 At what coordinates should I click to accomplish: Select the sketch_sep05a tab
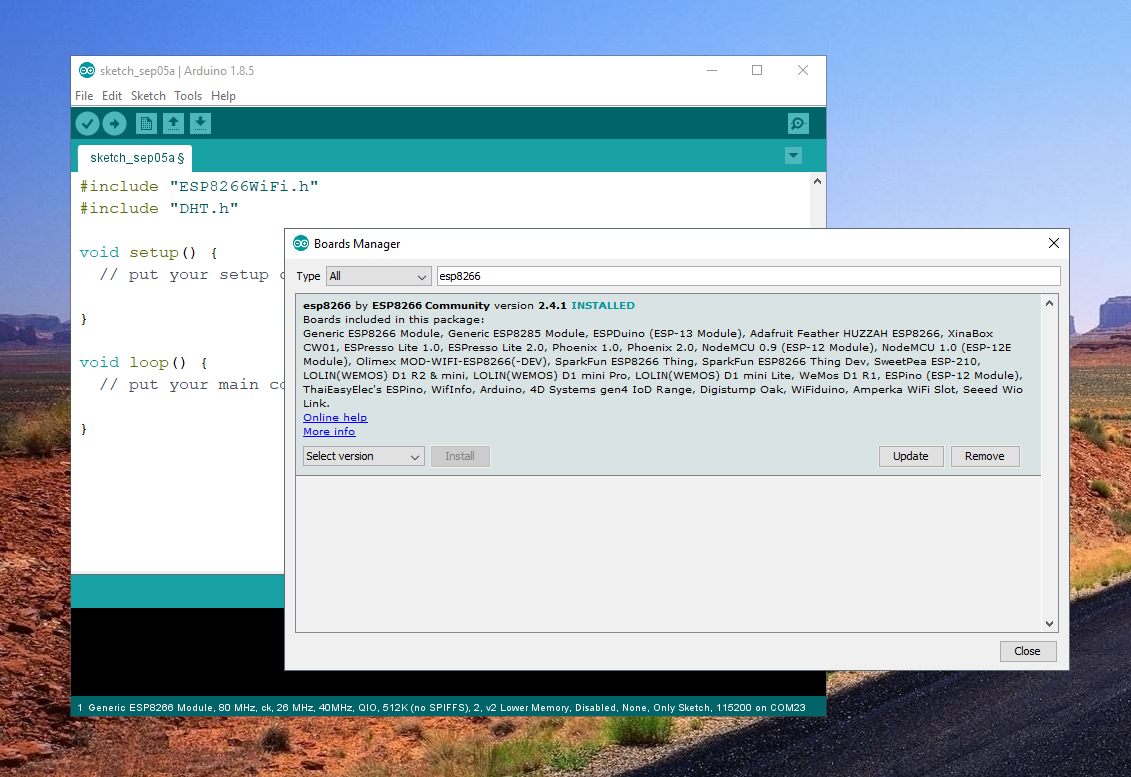134,158
